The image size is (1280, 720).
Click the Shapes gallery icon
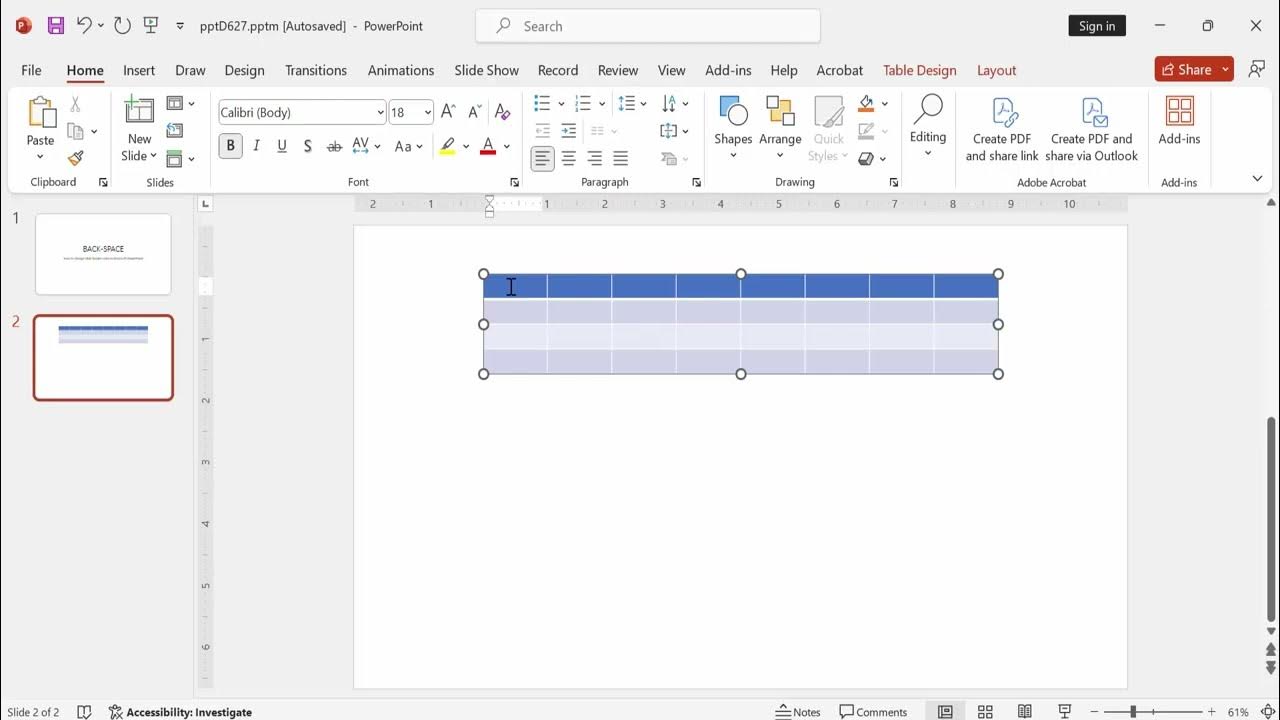tap(733, 111)
